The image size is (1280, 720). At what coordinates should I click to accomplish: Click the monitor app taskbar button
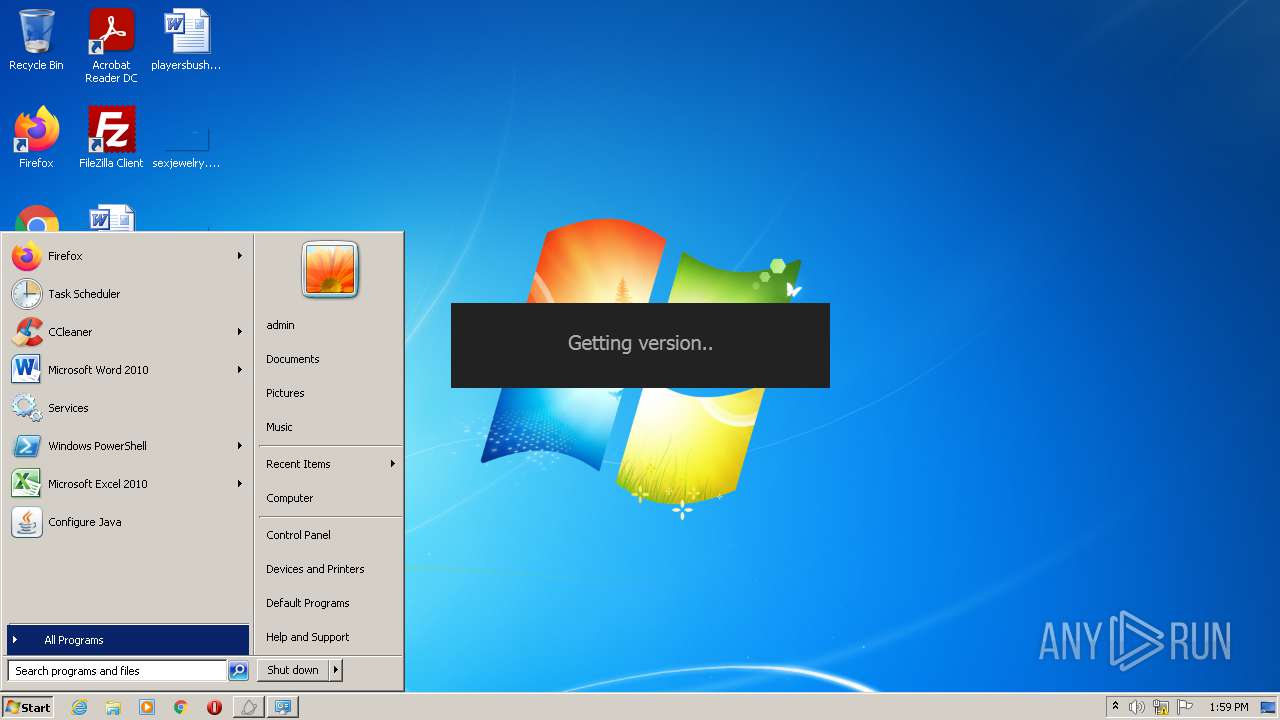283,707
